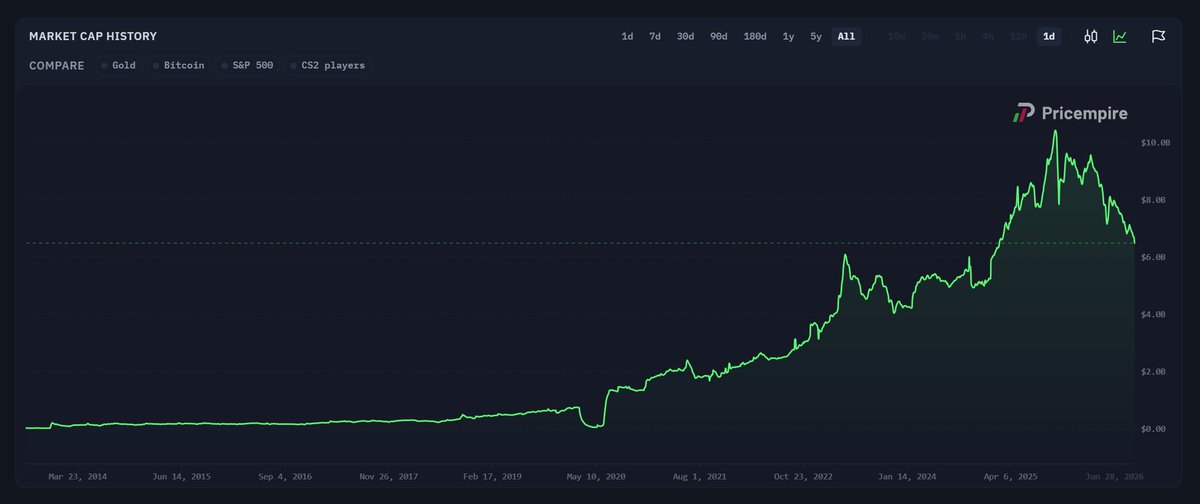Click the $6.0B axis label
Image resolution: width=1200 pixels, height=504 pixels.
pyautogui.click(x=1153, y=257)
